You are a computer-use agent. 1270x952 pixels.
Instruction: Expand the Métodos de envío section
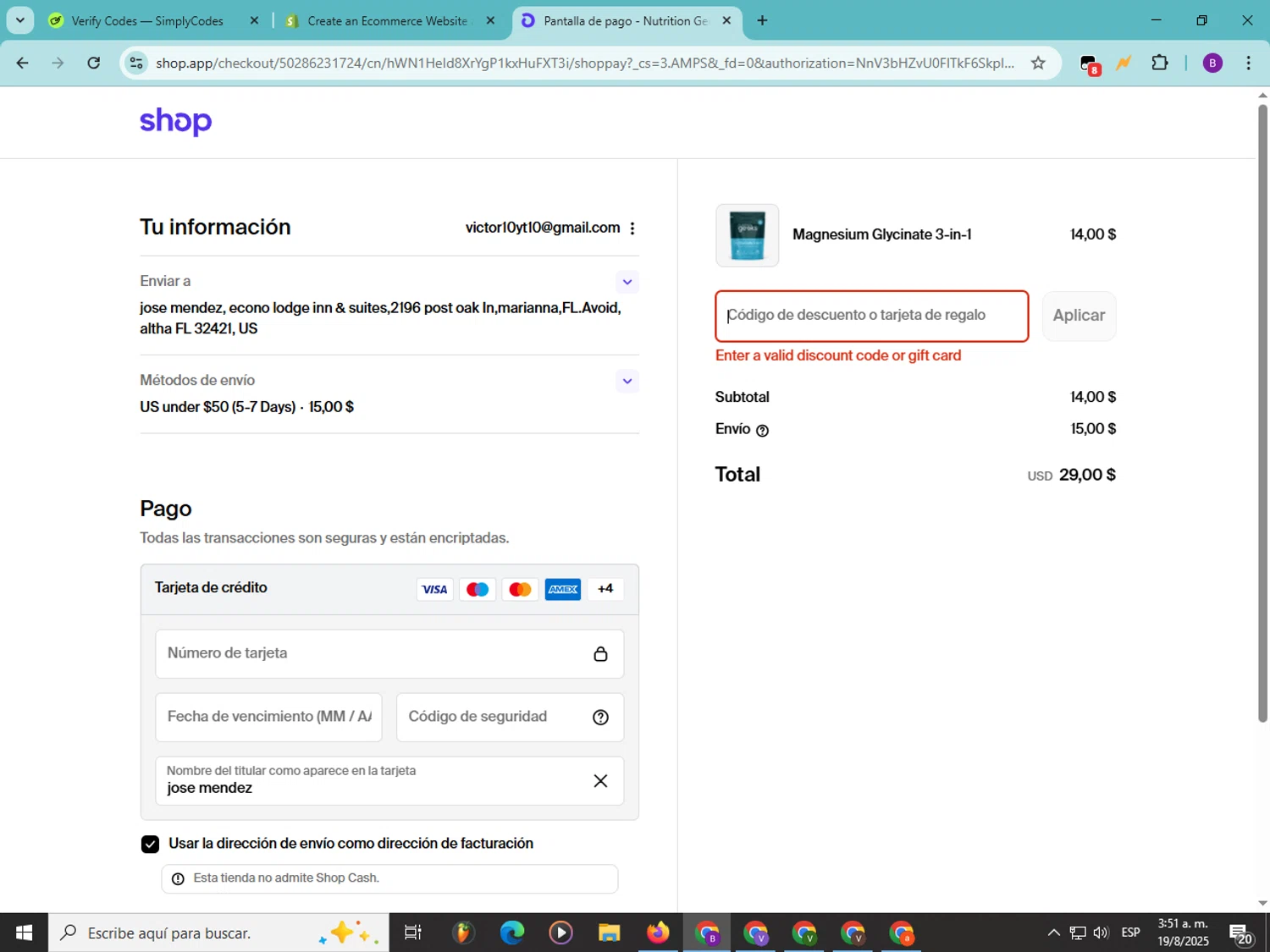pos(627,381)
